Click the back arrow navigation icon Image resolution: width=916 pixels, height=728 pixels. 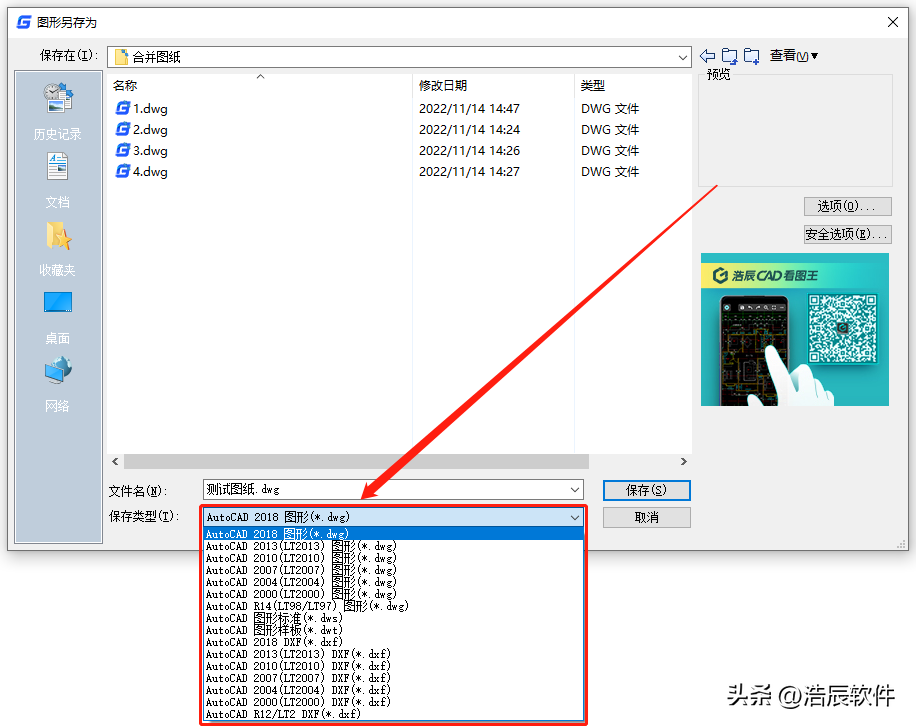point(707,56)
